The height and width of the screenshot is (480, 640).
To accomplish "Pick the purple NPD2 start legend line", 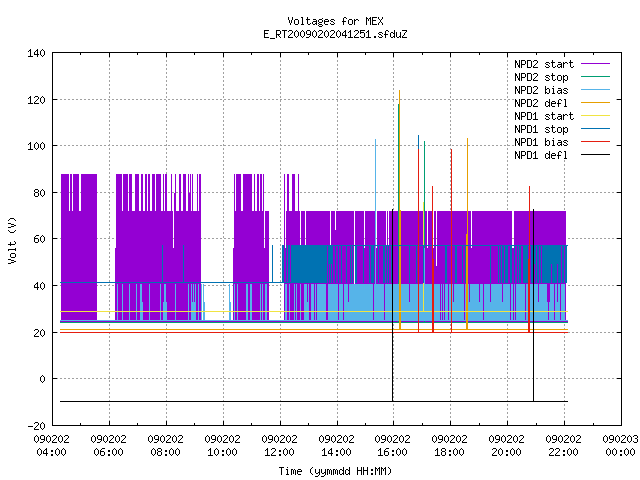I will click(x=595, y=64).
